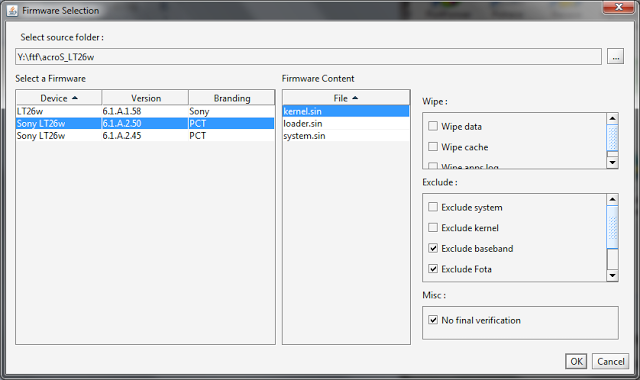This screenshot has height=380, width=640.
Task: Select Sony LT26w row with version 6.1.A.2.45
Action: coord(145,136)
